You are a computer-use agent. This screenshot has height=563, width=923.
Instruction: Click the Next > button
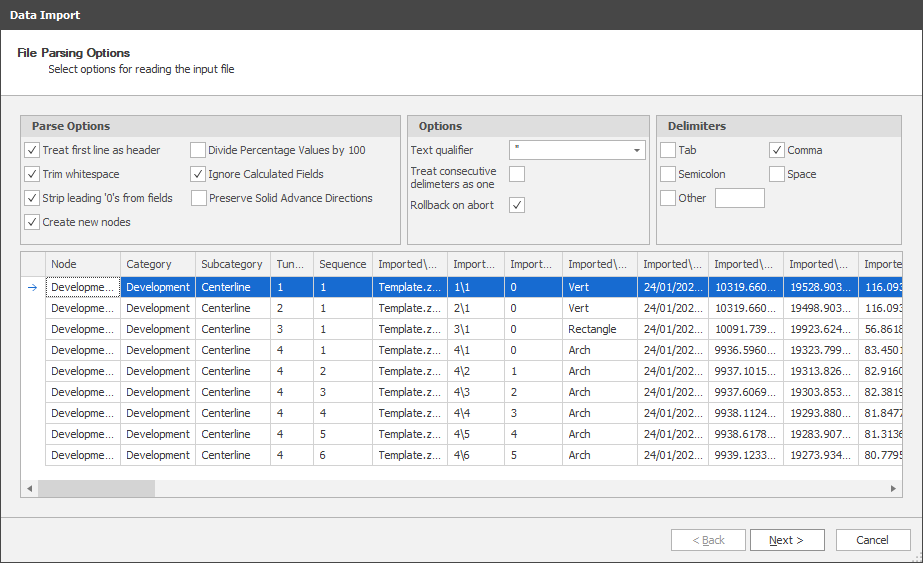(787, 540)
